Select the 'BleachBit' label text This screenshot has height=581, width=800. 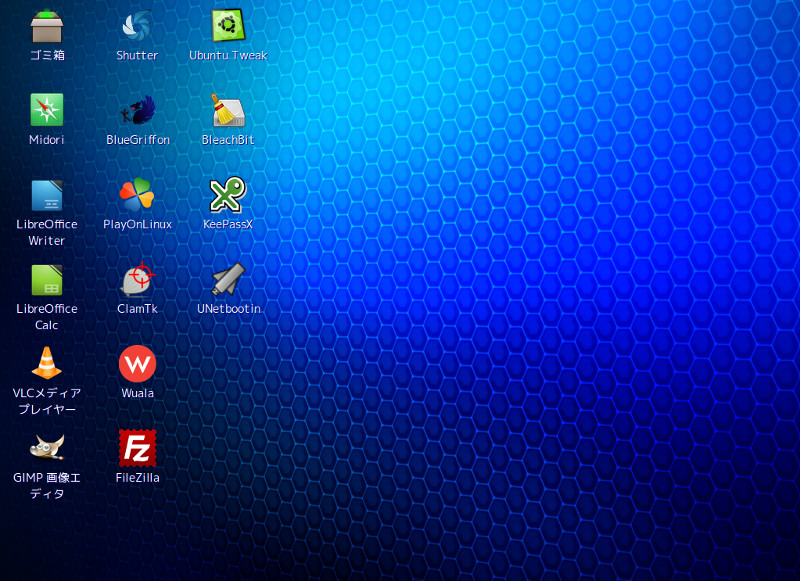click(x=228, y=140)
